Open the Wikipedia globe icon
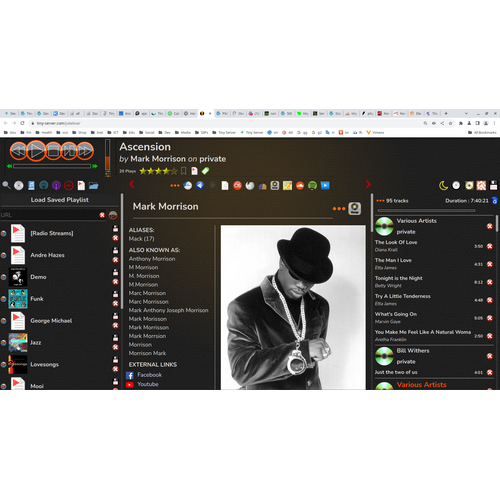Image resolution: width=500 pixels, height=500 pixels. click(250, 185)
